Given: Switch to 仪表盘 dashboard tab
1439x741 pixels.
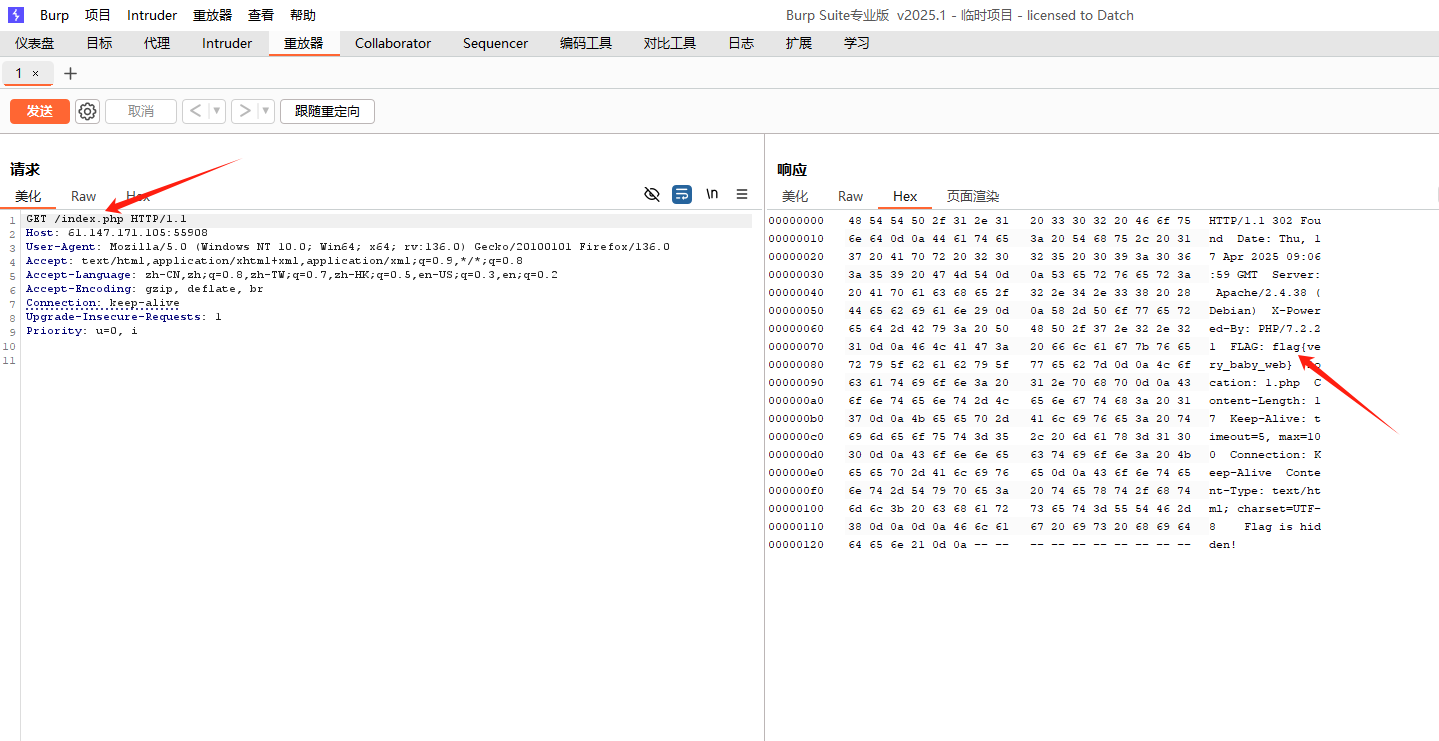Looking at the screenshot, I should coord(35,43).
